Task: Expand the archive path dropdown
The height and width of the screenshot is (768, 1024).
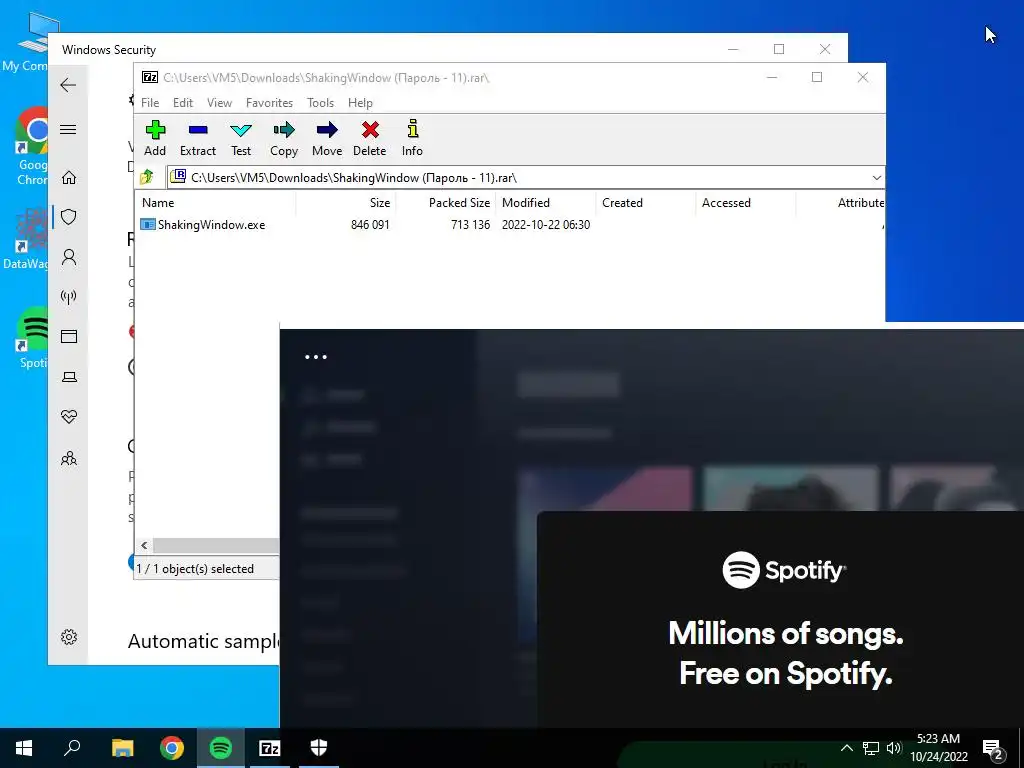Action: click(876, 178)
